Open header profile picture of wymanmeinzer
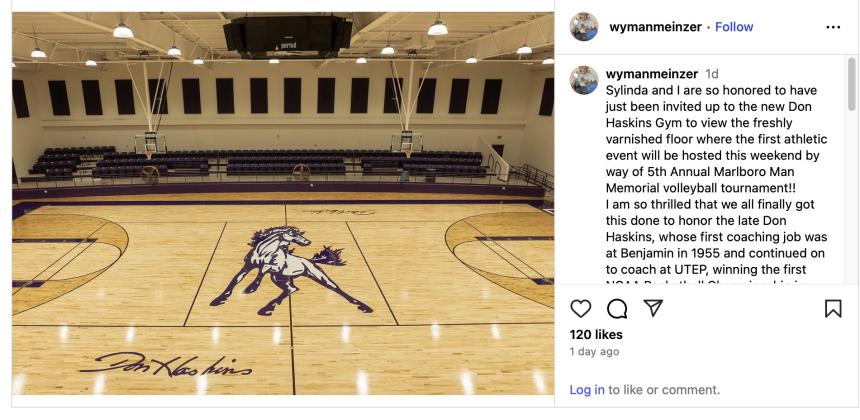Image resolution: width=860 pixels, height=420 pixels. tap(584, 27)
